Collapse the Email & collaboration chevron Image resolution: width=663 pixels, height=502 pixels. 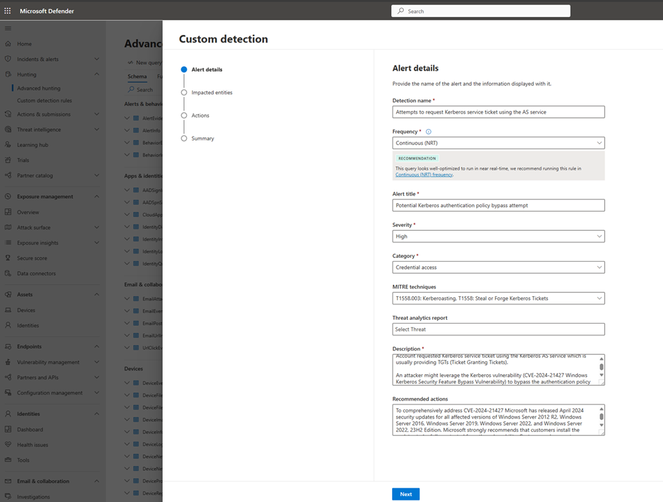click(97, 481)
